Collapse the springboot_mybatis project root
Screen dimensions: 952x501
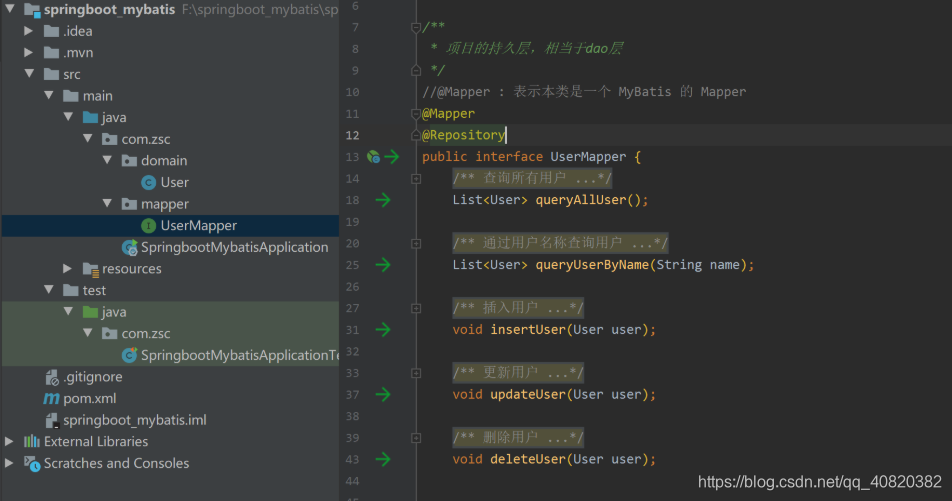tap(10, 9)
